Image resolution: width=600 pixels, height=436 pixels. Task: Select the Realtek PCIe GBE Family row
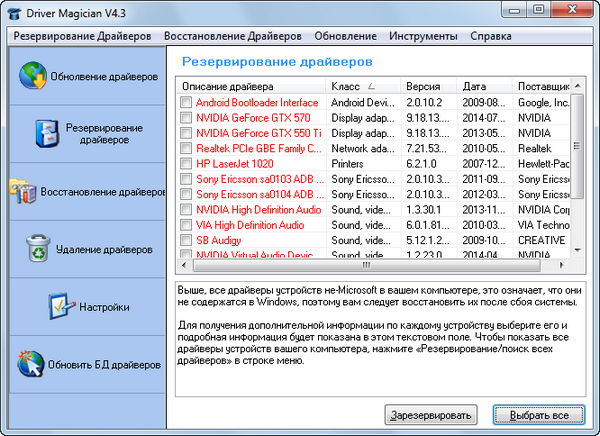pyautogui.click(x=258, y=149)
